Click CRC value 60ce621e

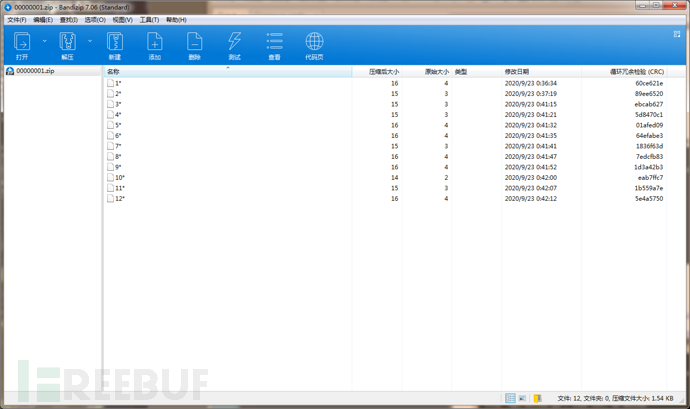point(649,83)
